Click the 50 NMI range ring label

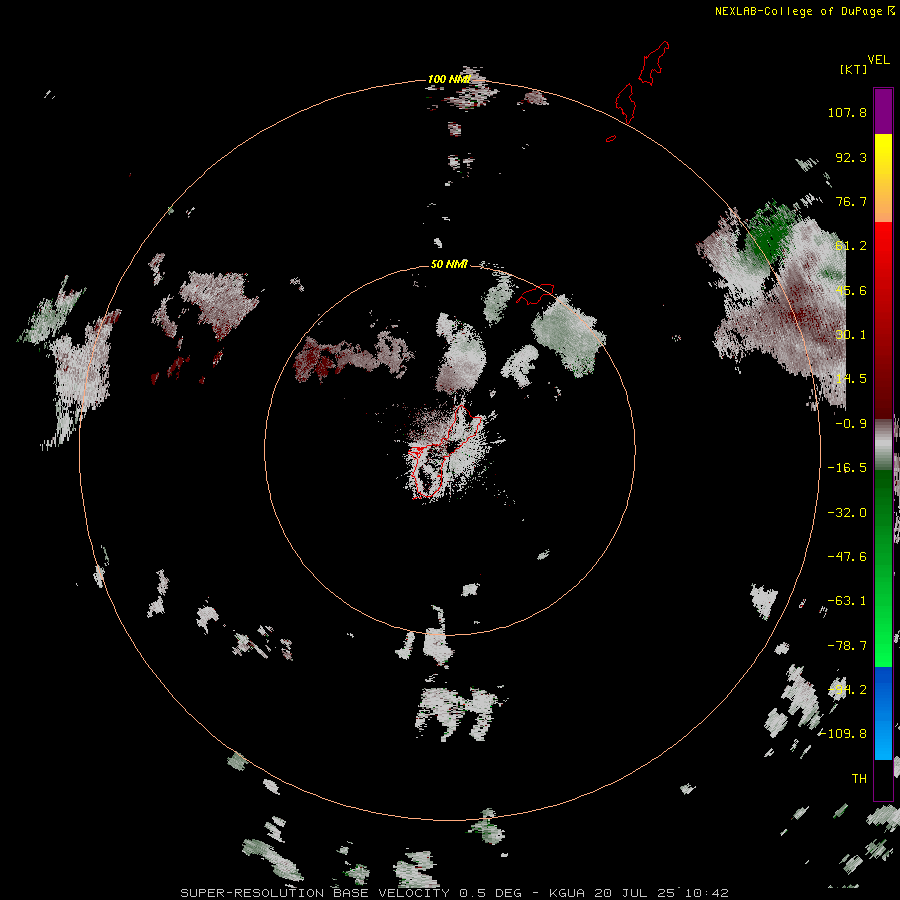coord(449,264)
